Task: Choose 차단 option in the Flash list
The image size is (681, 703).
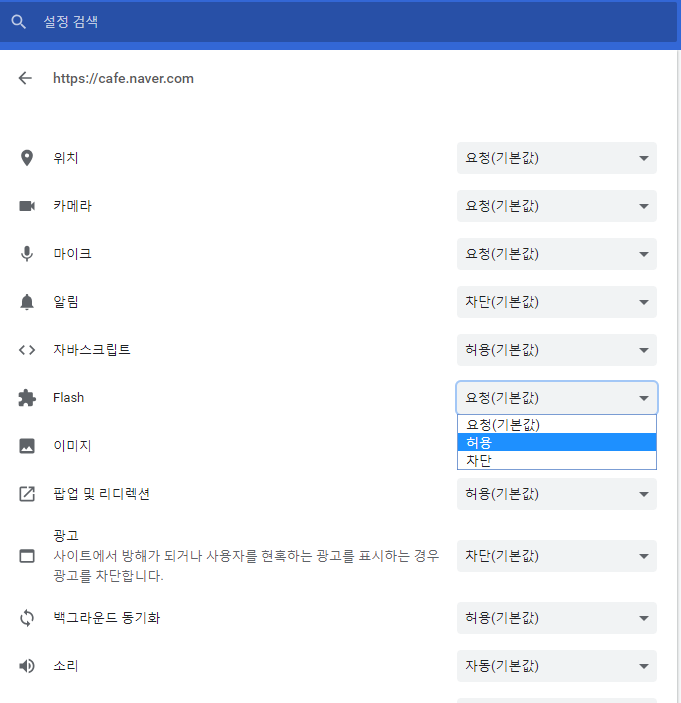Action: 556,460
